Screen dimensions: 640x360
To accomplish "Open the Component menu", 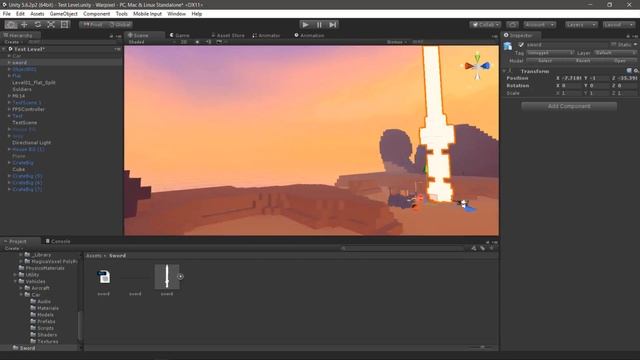I will [96, 14].
